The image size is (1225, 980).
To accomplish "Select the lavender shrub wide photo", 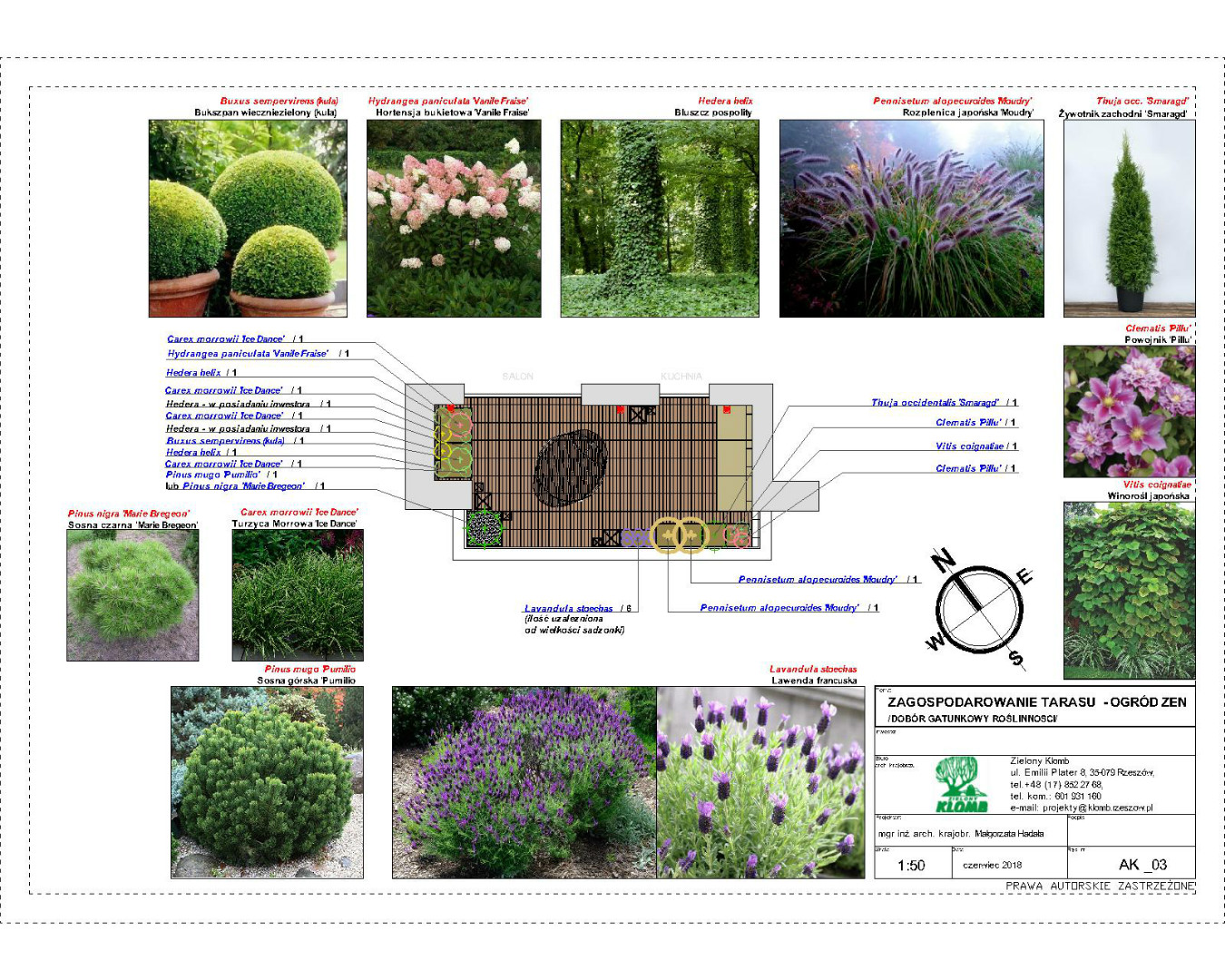I will [524, 782].
